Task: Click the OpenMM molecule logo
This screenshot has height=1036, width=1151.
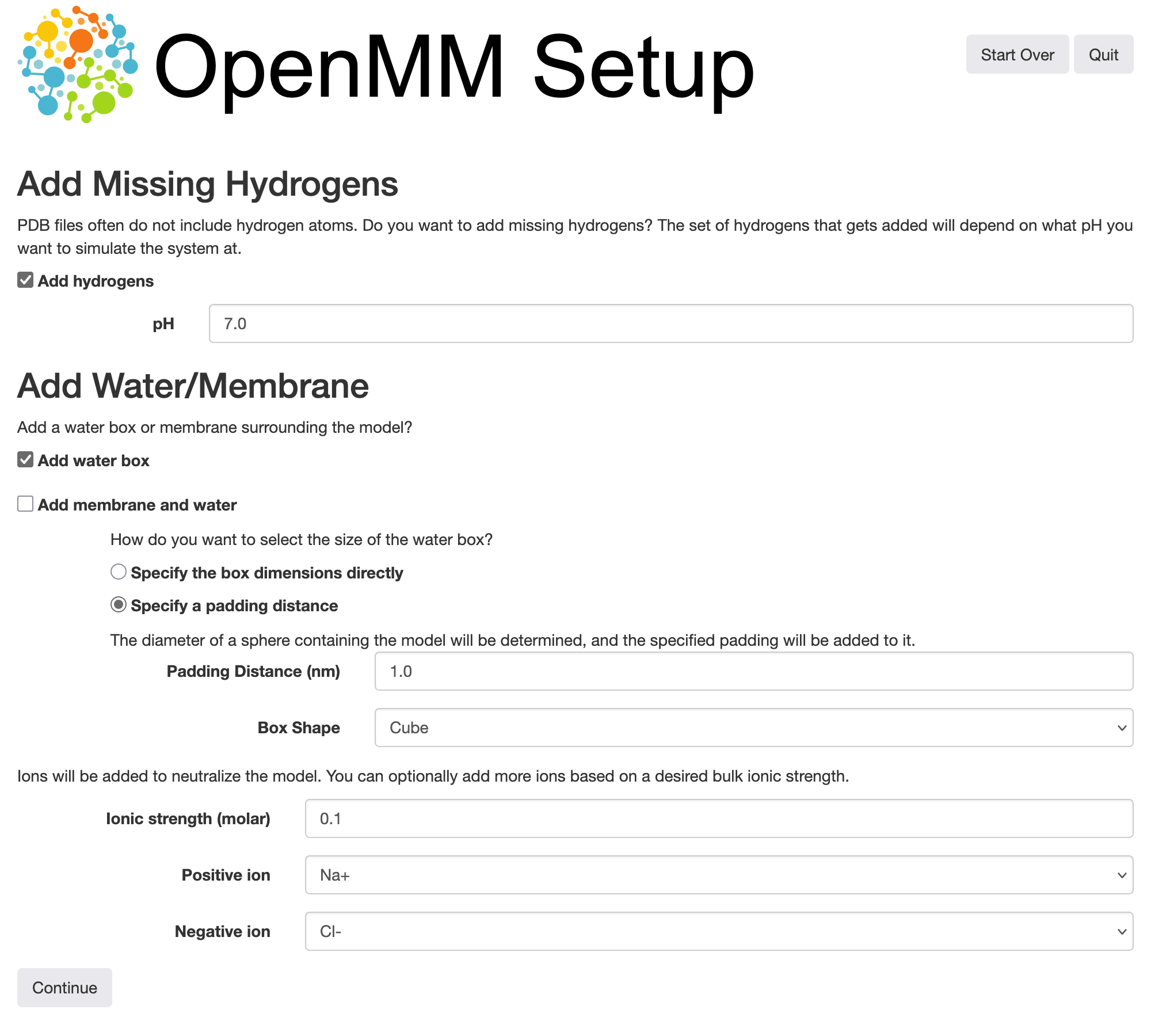Action: tap(78, 64)
